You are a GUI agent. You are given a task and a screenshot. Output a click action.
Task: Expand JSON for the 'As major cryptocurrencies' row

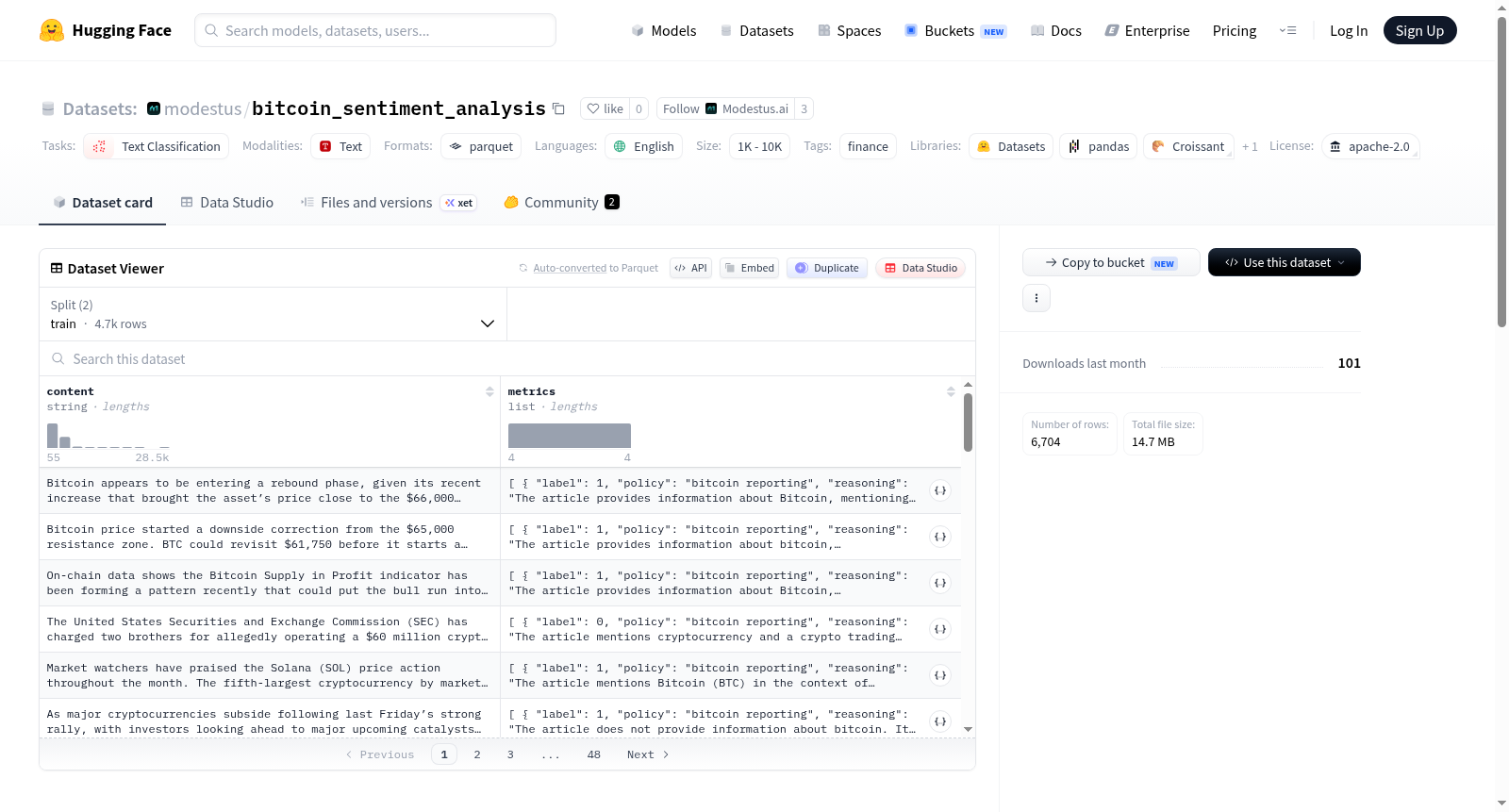tap(940, 721)
